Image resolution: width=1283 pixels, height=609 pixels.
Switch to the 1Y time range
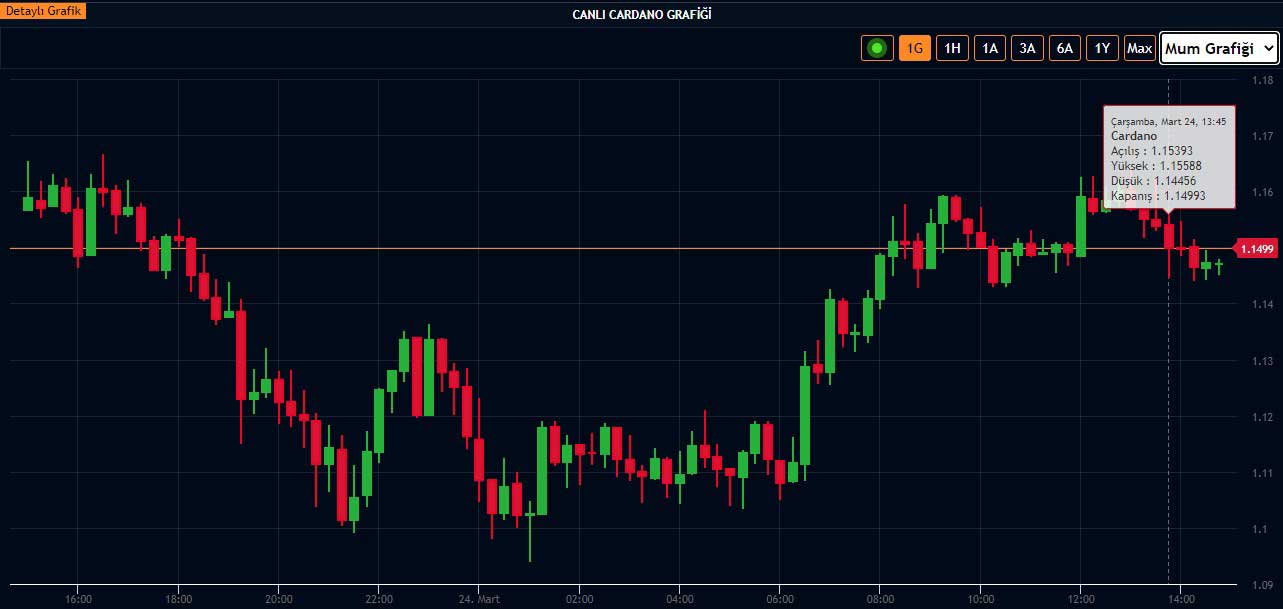click(x=1102, y=48)
